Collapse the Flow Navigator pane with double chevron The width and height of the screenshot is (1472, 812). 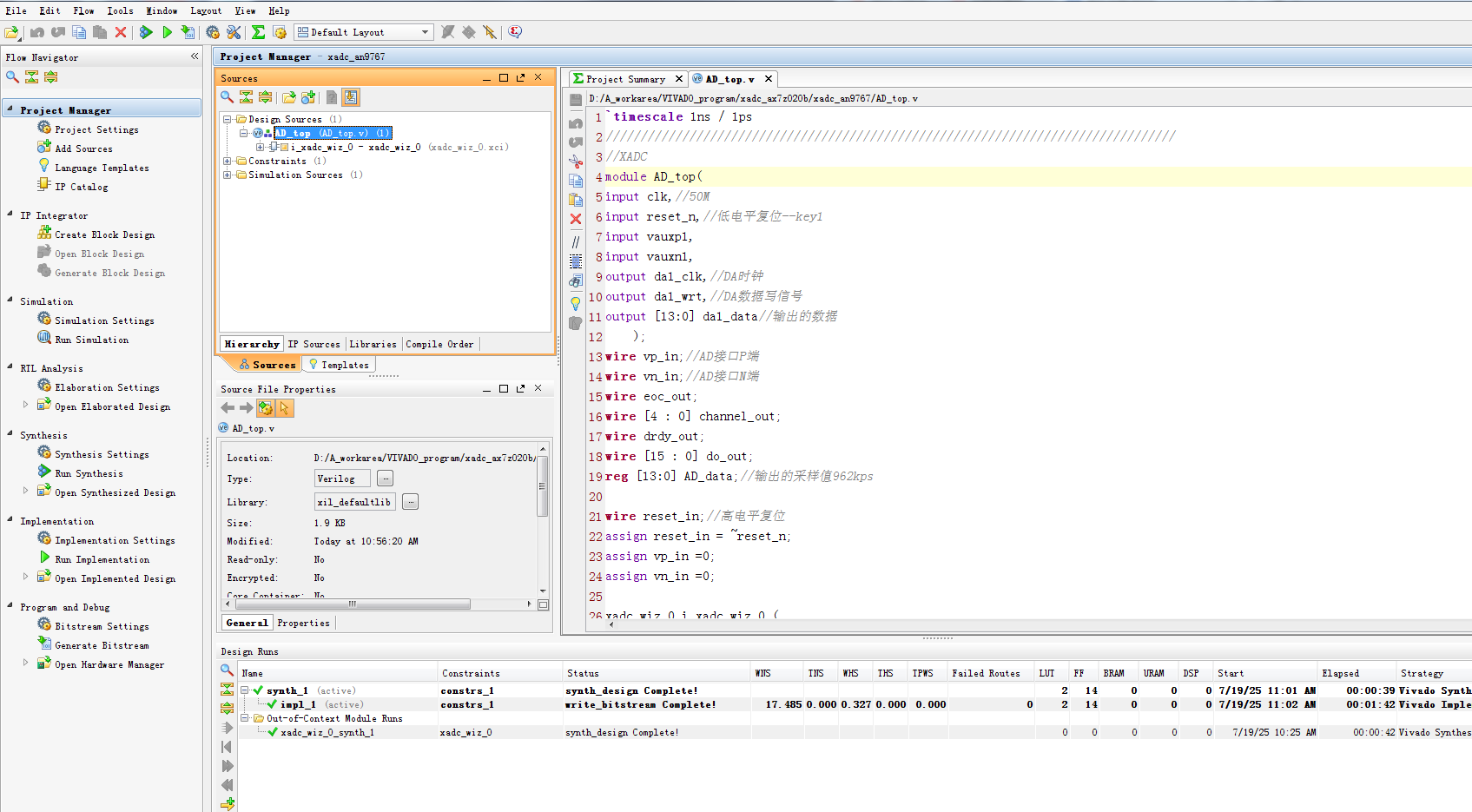click(x=195, y=56)
